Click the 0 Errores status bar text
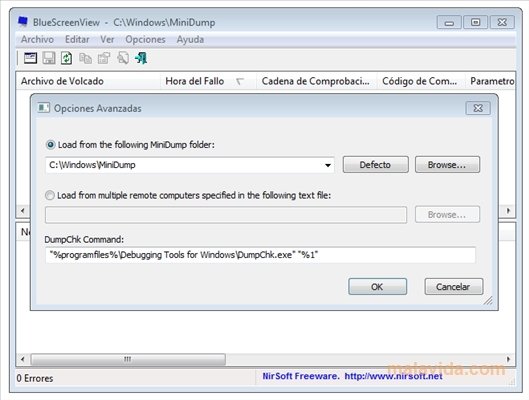The height and width of the screenshot is (400, 529). click(35, 378)
